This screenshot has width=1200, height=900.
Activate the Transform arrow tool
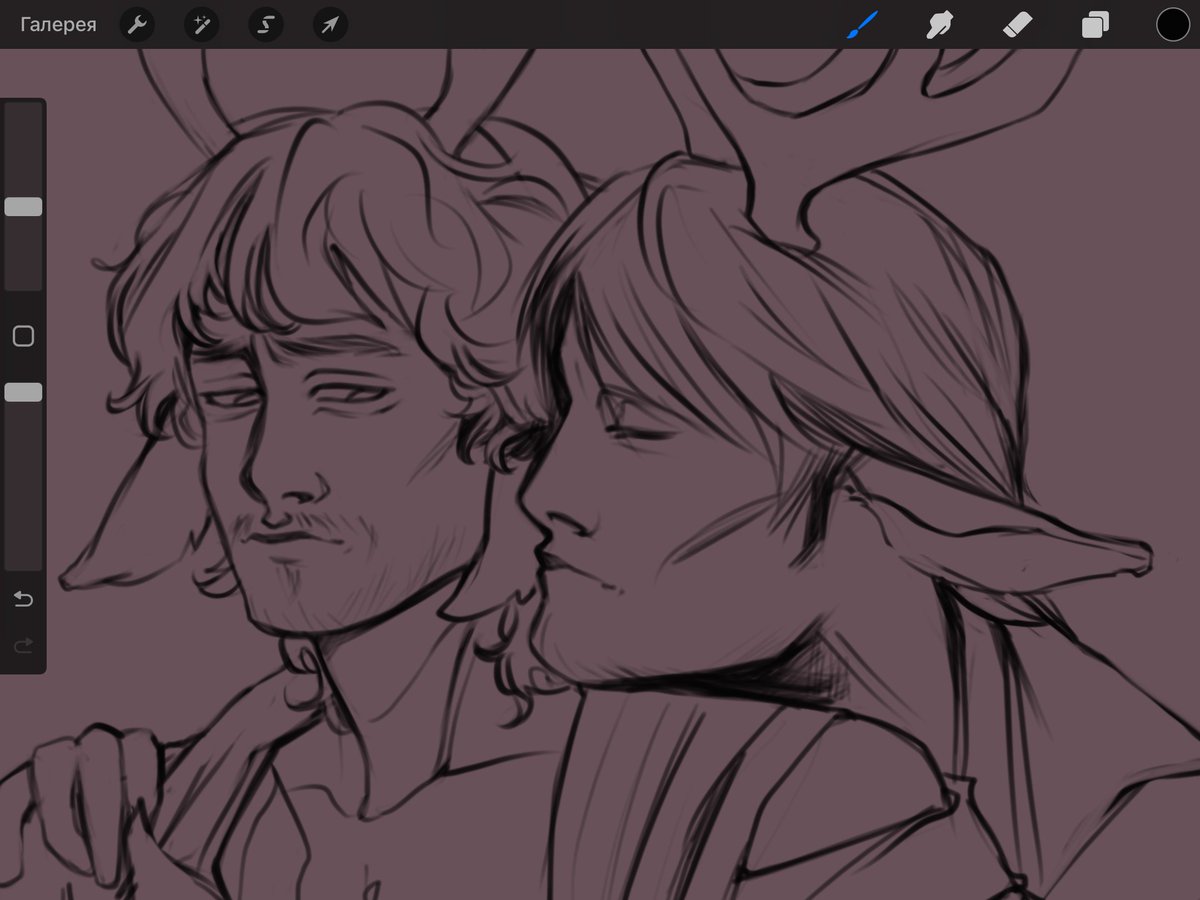(330, 25)
